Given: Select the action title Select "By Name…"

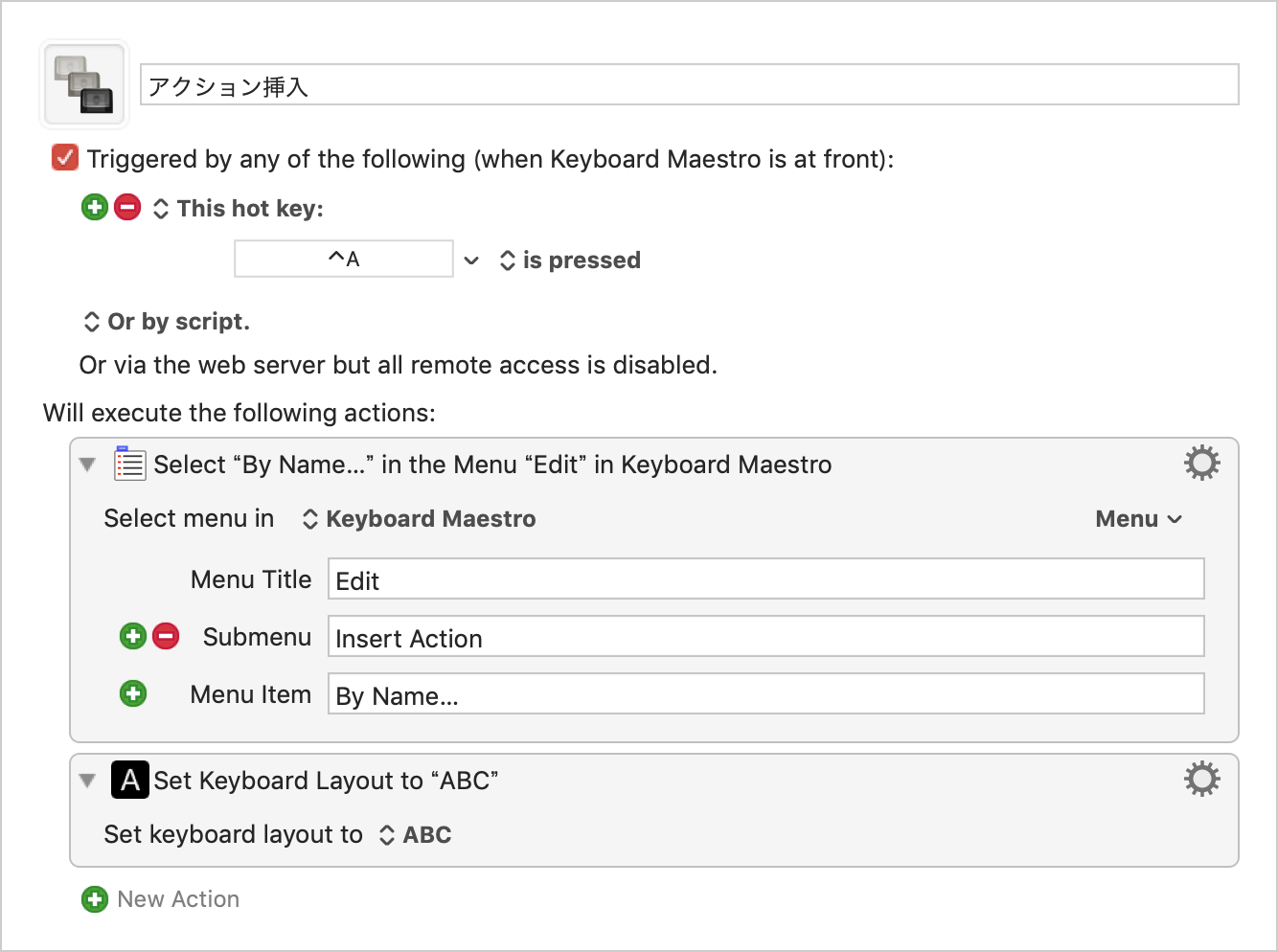Looking at the screenshot, I should 492,465.
